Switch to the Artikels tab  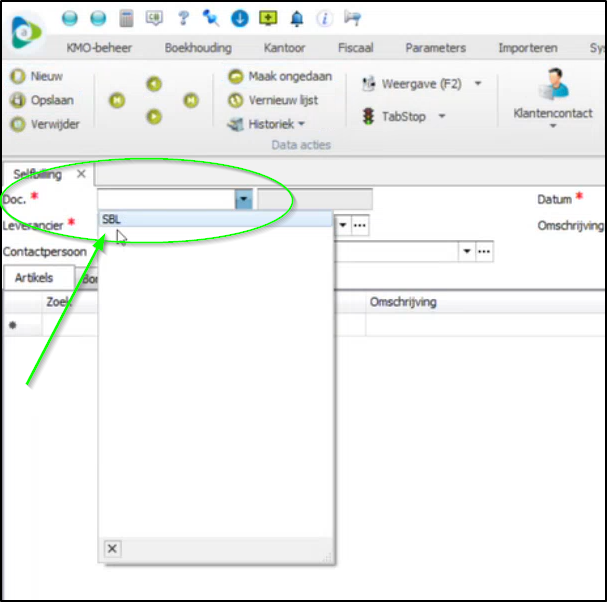click(33, 278)
